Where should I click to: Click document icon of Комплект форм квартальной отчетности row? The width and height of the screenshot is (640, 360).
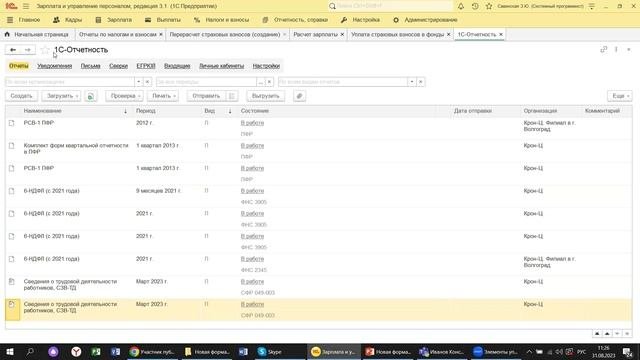click(11, 146)
